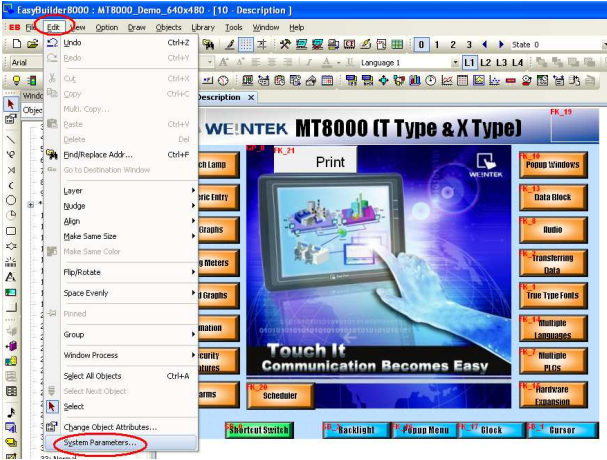Screen dimensions: 607x460
Task: Click the Alarm Bar red icon
Action: (x=511, y=81)
